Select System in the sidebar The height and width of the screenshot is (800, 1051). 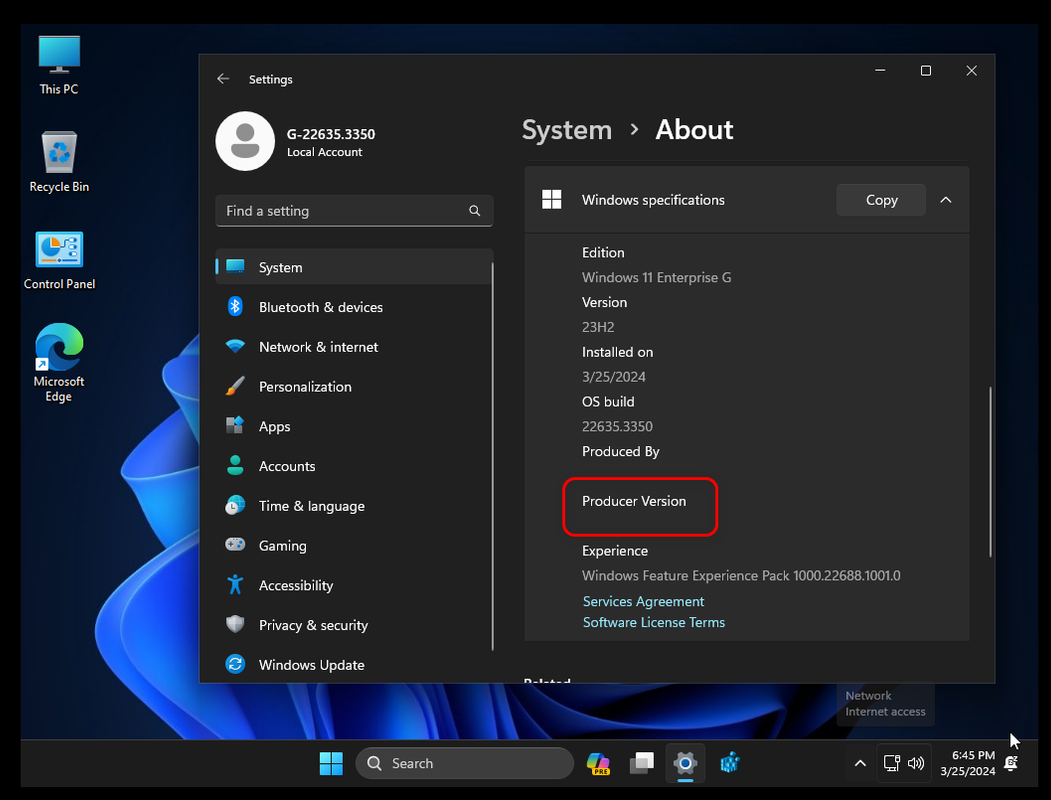(x=354, y=267)
